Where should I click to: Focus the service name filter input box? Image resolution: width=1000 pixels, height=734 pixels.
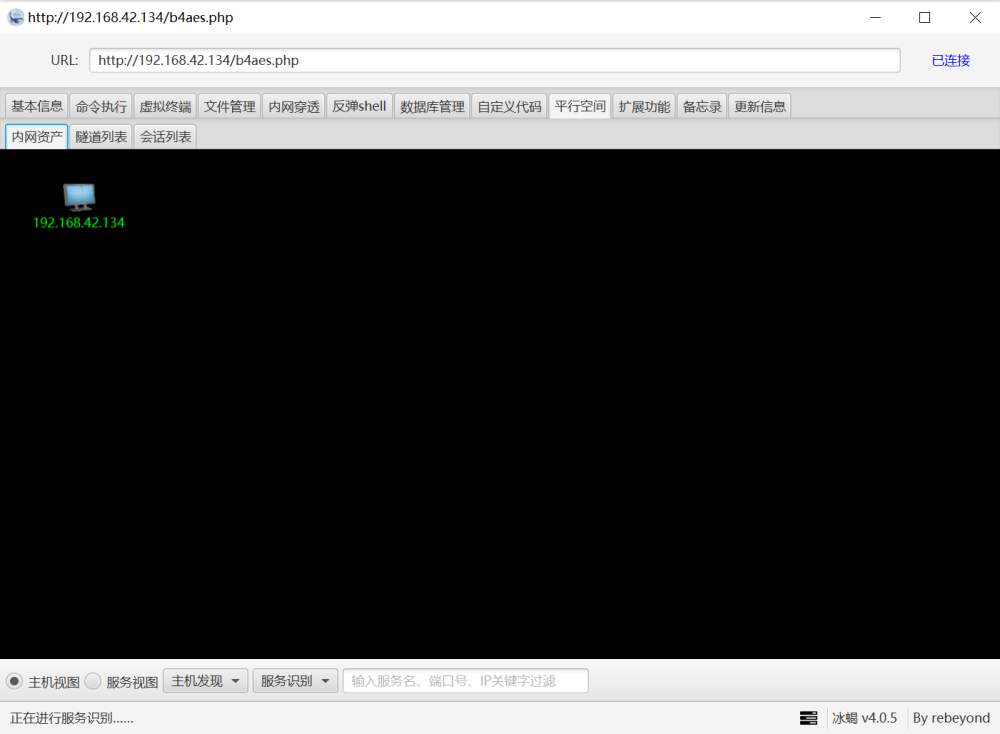(465, 681)
